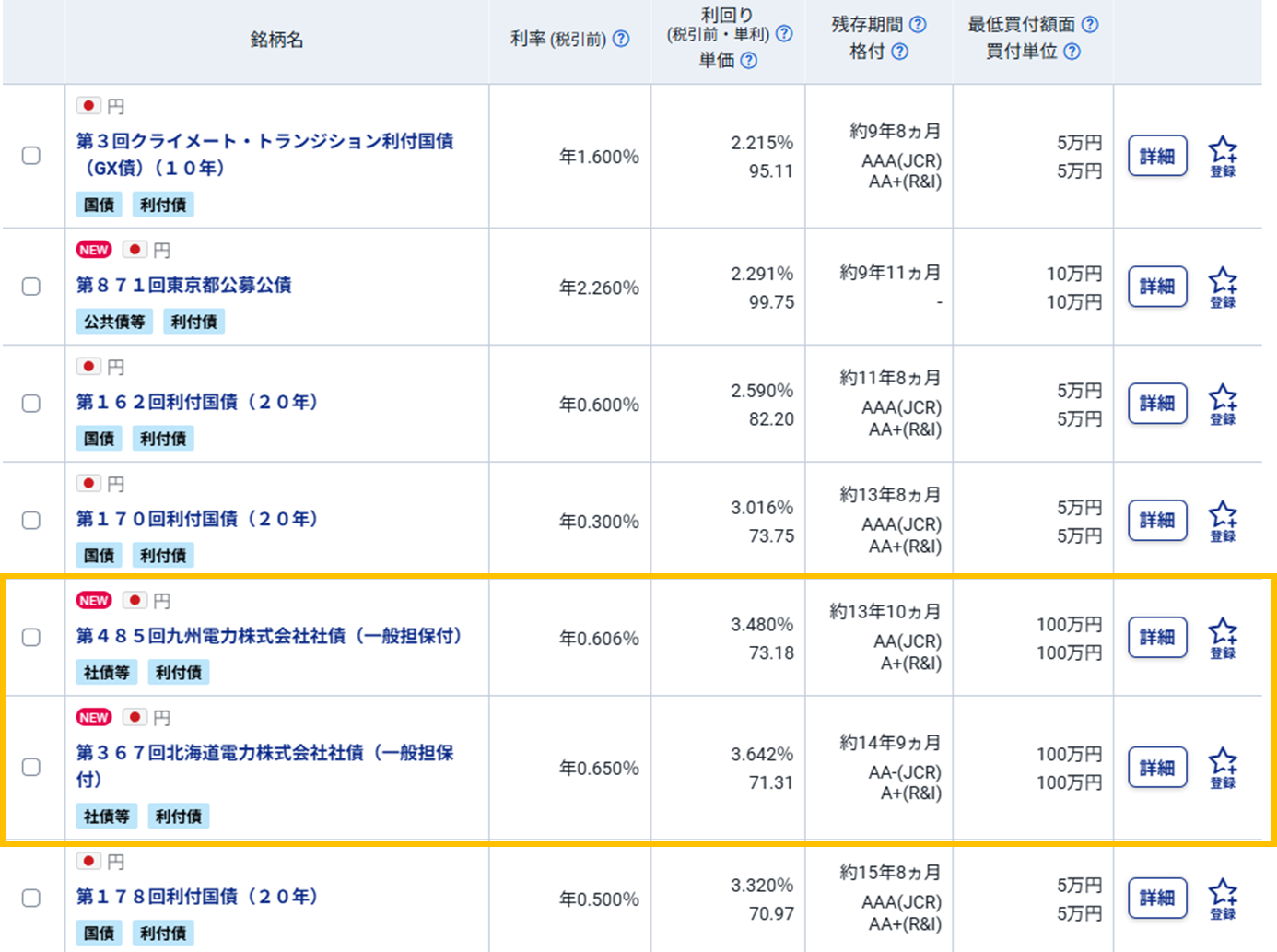This screenshot has height=952, width=1277.
Task: Open the help icon beside 利回り（税引前・単利）
Action: coord(785,34)
